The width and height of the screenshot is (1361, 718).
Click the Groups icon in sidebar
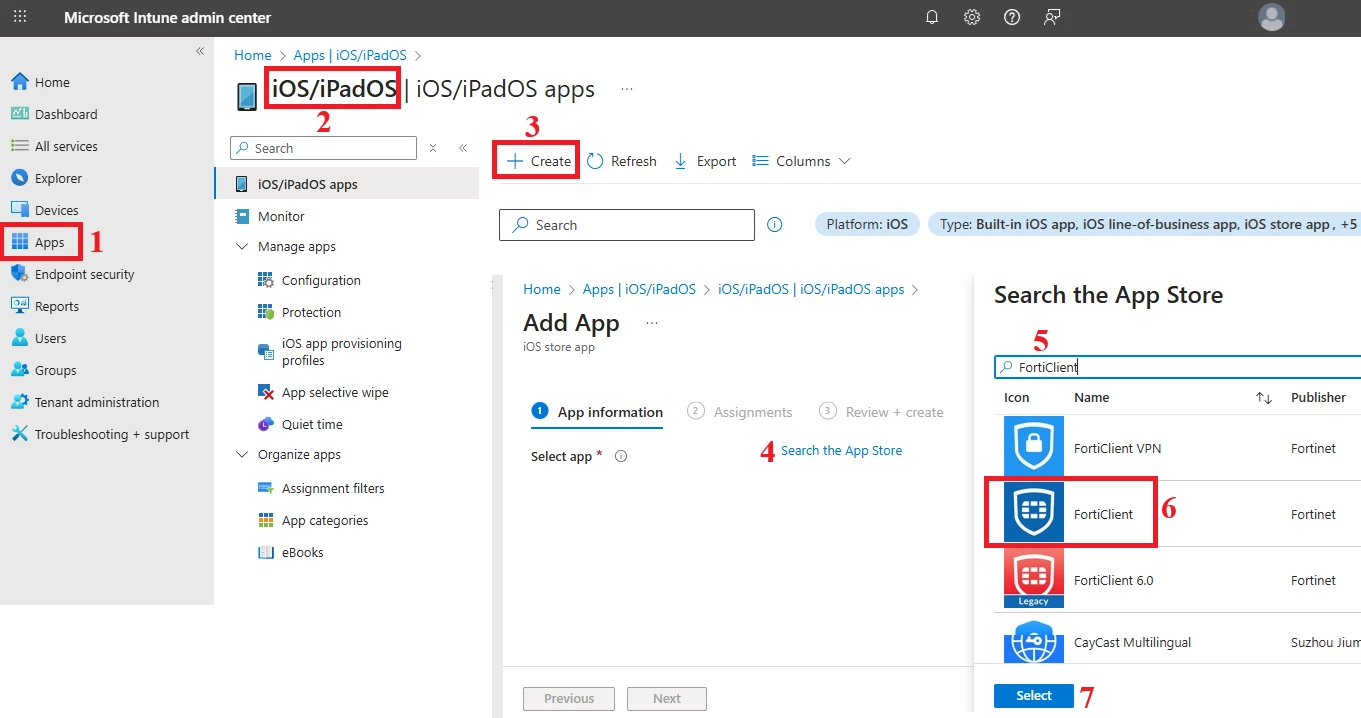19,370
